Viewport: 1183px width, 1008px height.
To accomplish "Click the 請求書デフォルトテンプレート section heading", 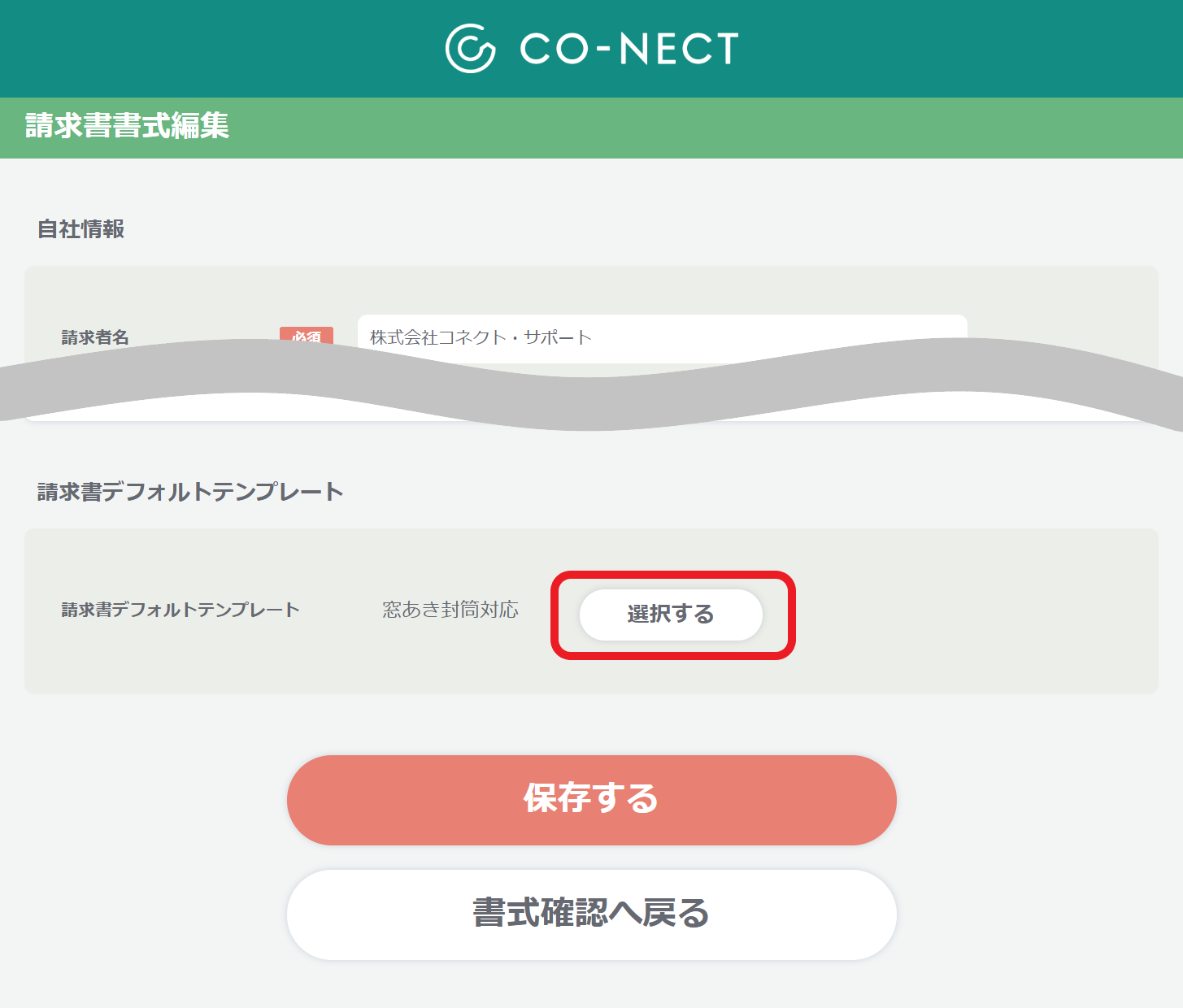I will tap(190, 492).
